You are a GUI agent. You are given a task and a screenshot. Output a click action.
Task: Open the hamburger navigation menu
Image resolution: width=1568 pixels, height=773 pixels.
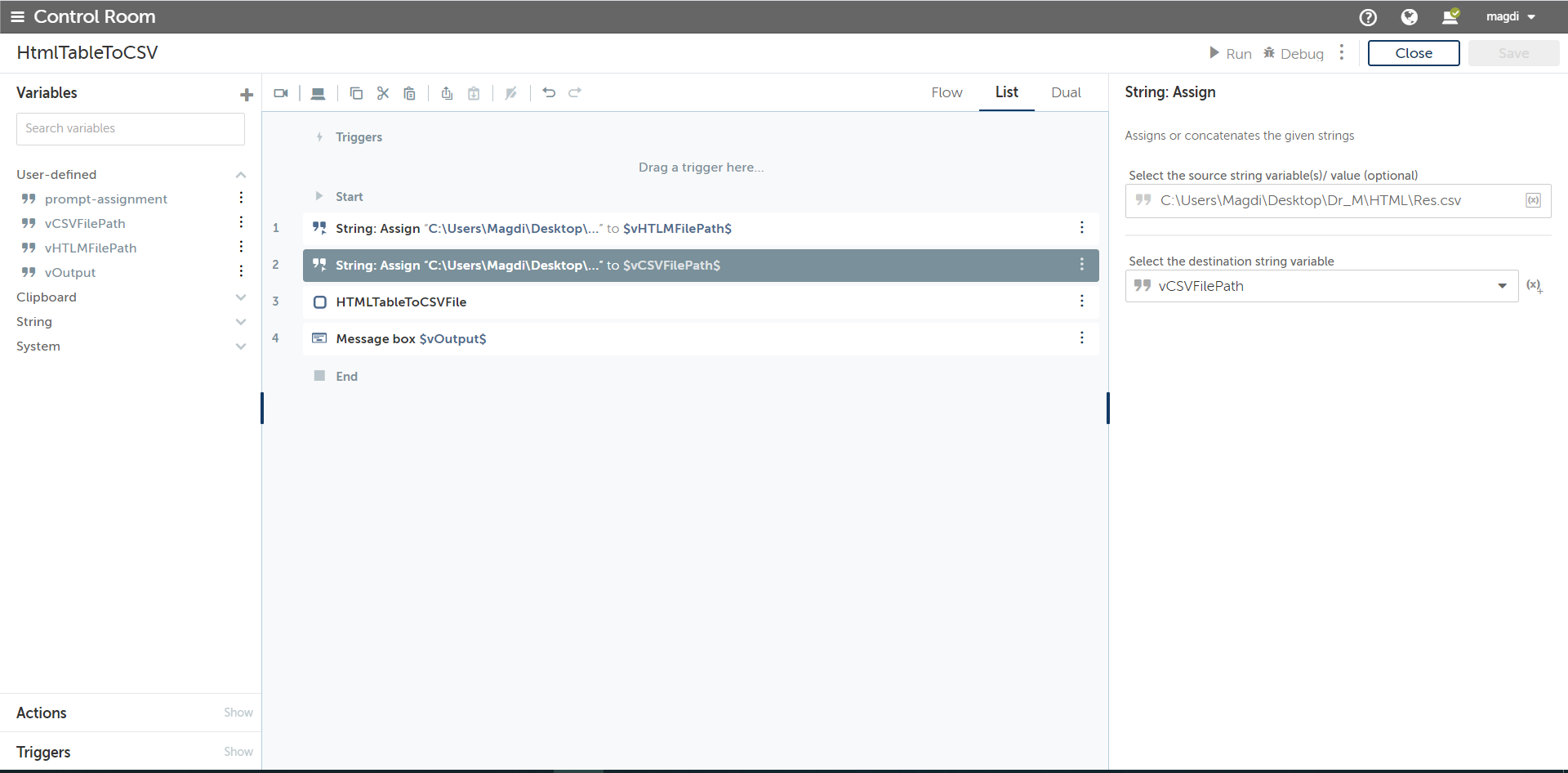click(17, 16)
